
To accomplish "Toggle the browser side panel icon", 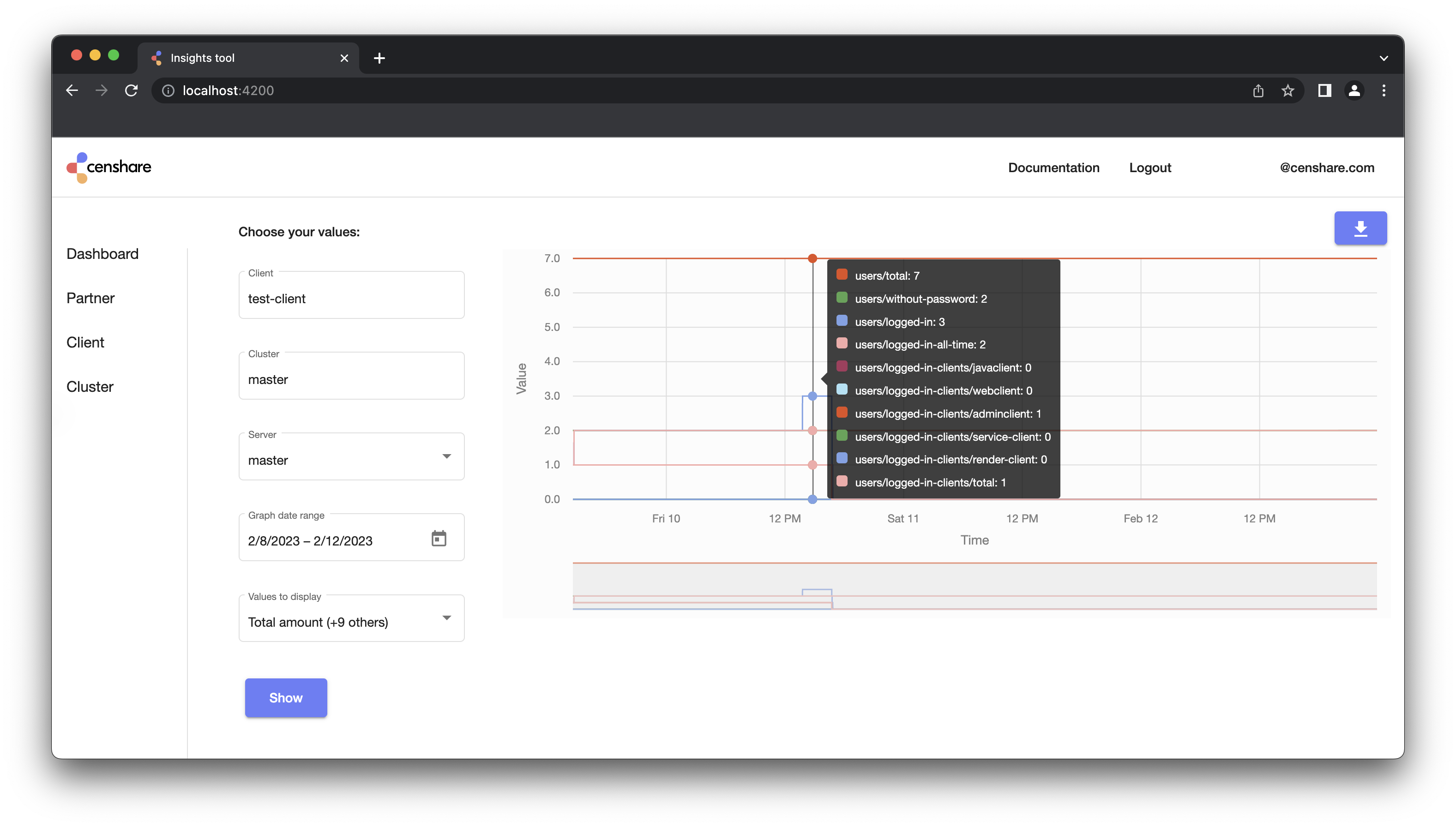I will (1324, 90).
